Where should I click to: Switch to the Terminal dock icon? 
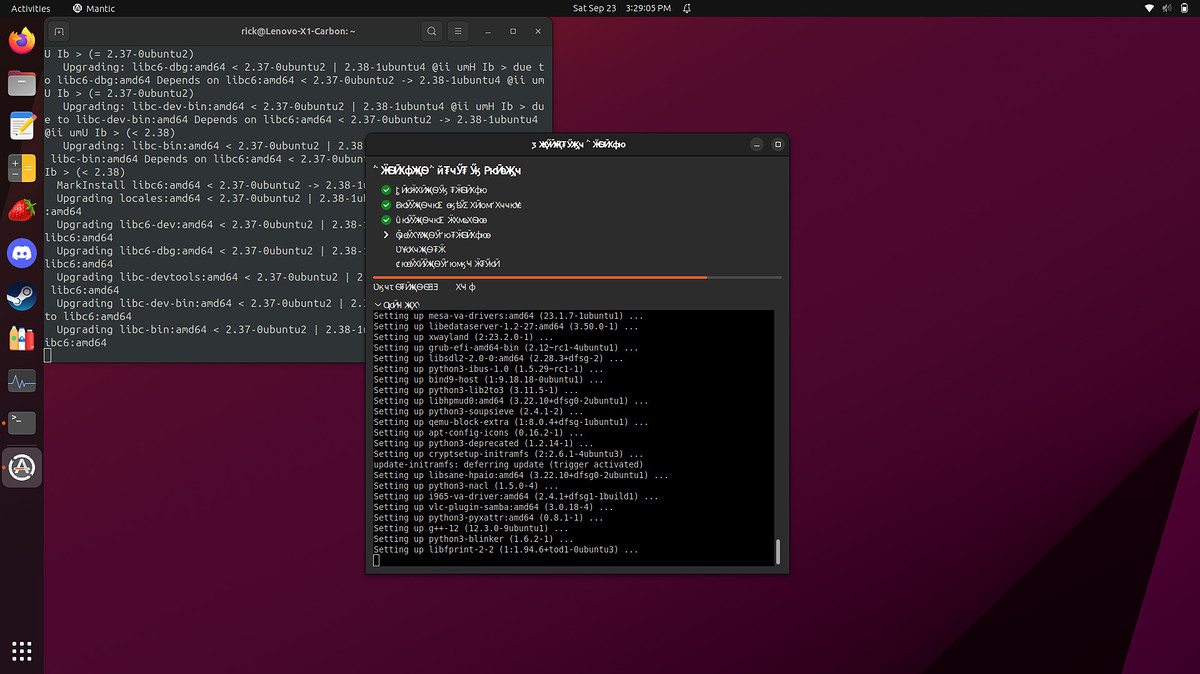pos(22,423)
